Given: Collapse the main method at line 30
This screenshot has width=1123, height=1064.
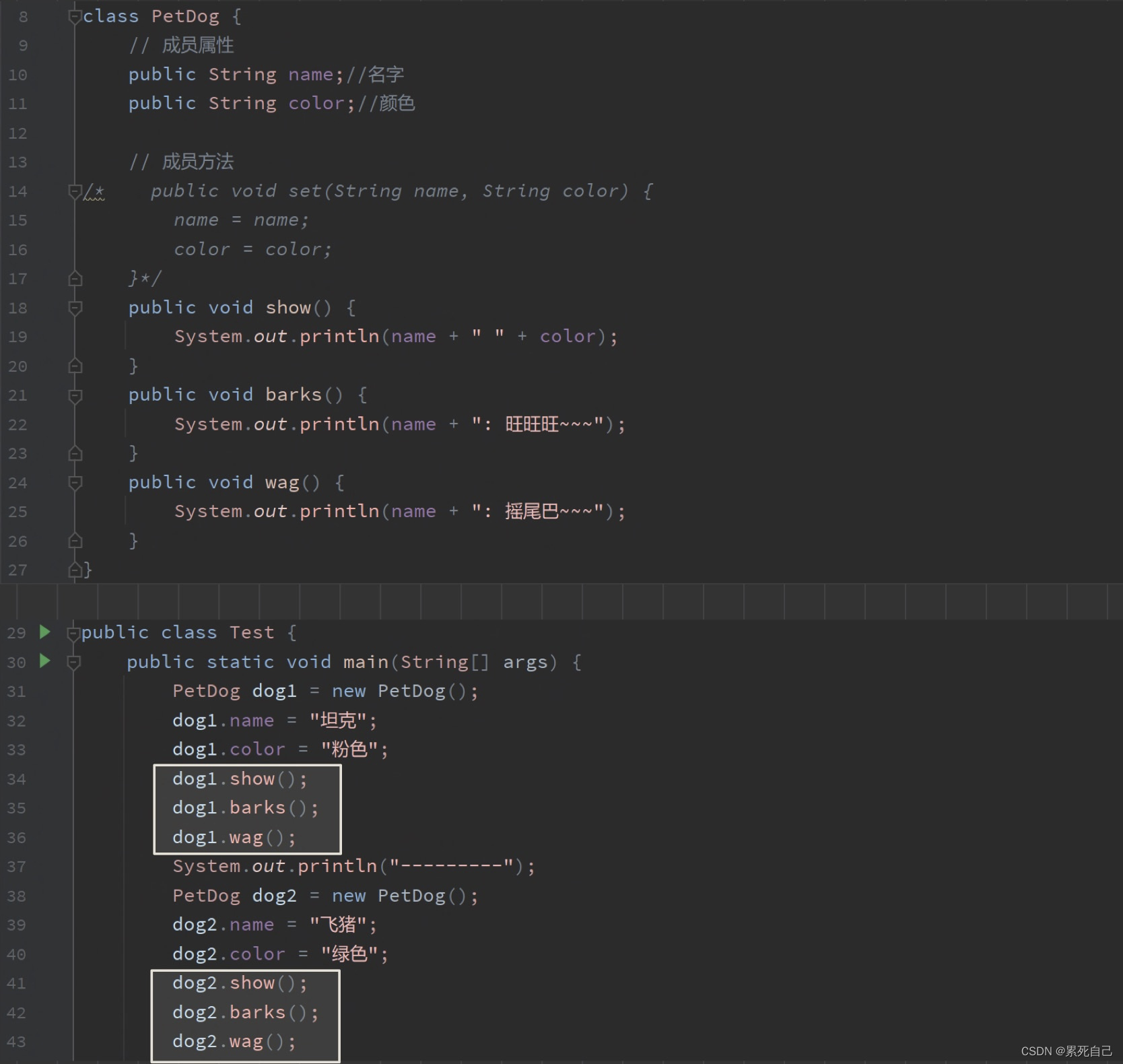Looking at the screenshot, I should click(x=73, y=663).
